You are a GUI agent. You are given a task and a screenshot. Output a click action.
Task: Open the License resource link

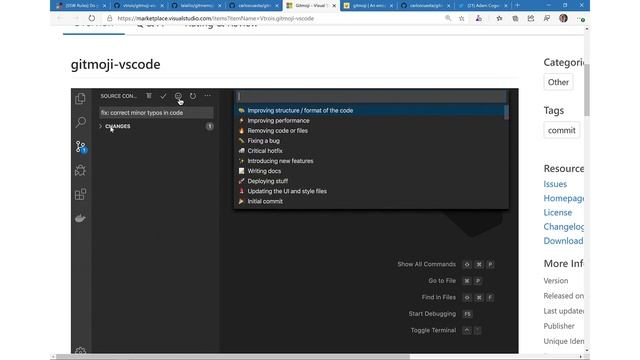pos(558,213)
